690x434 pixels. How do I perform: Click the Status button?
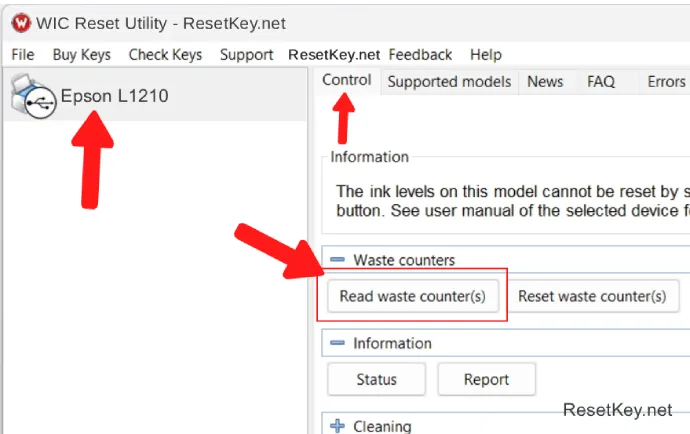coord(376,379)
